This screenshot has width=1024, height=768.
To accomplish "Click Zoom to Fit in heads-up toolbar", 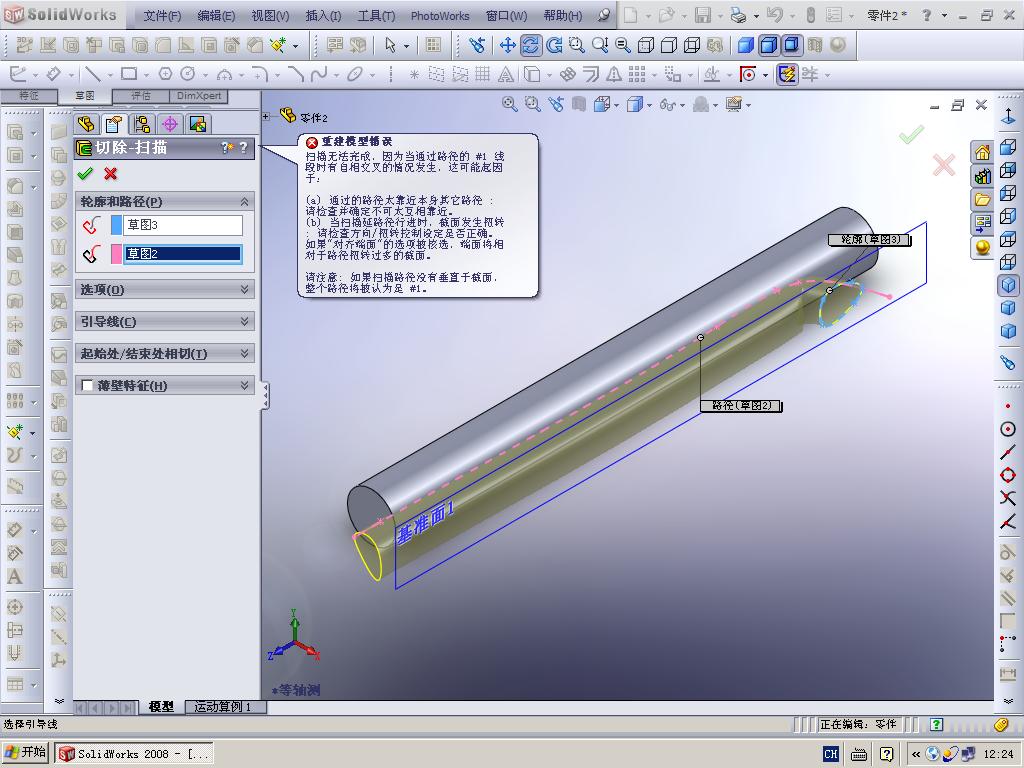I will 509,104.
